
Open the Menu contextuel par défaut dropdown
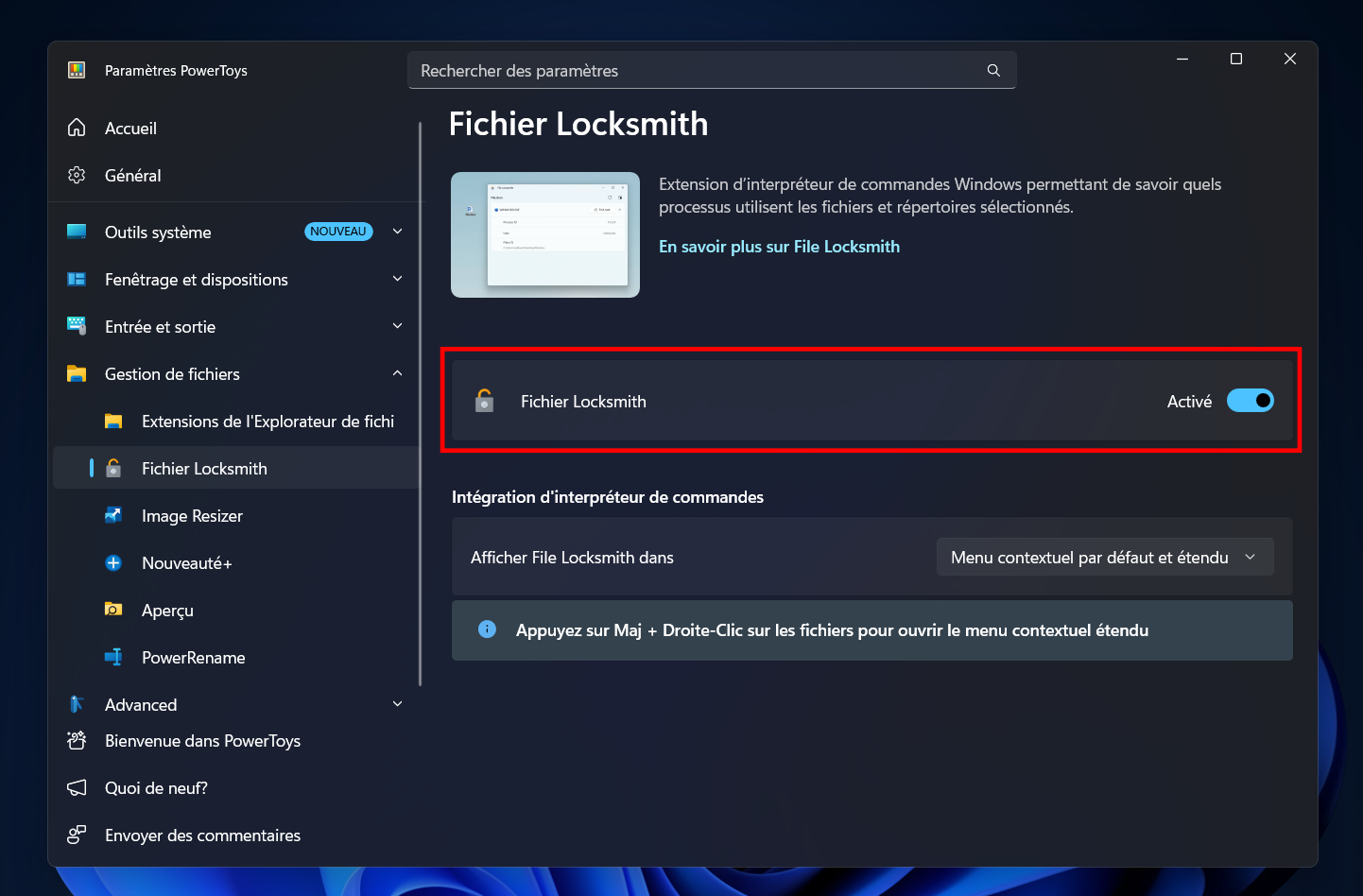click(x=1105, y=557)
